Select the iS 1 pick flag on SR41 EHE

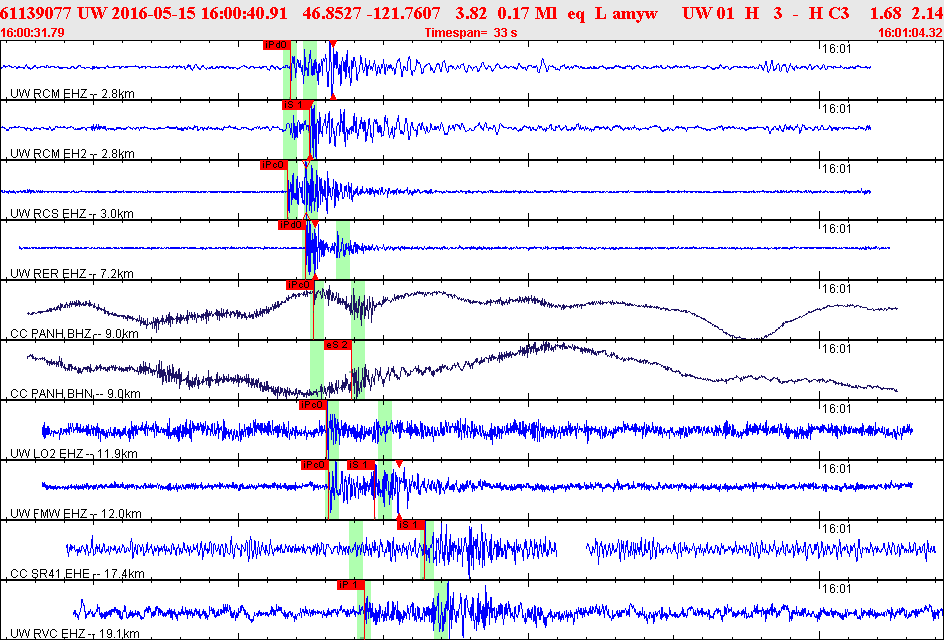tap(411, 525)
